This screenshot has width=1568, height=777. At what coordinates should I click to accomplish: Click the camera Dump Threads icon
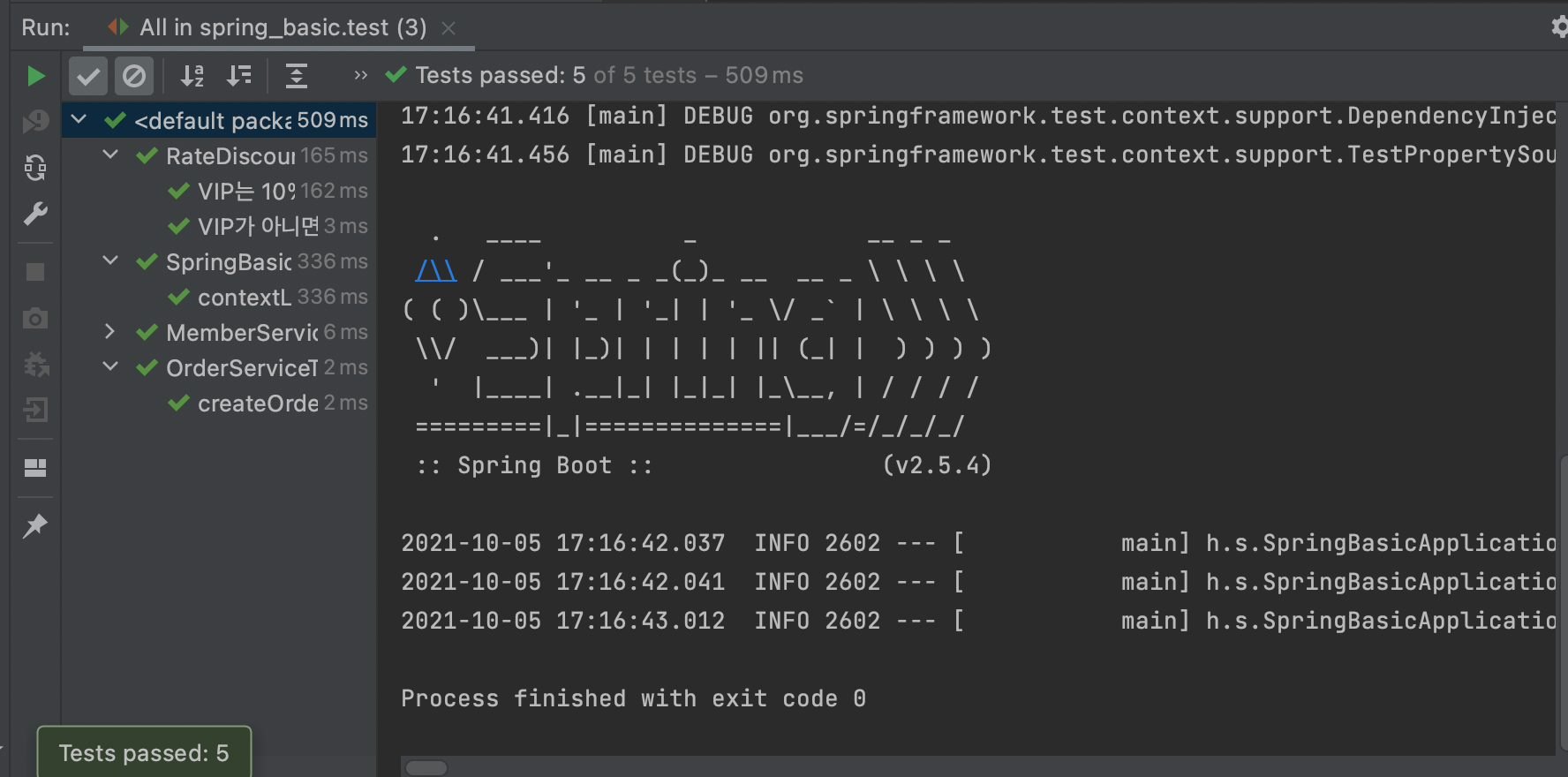click(x=35, y=318)
